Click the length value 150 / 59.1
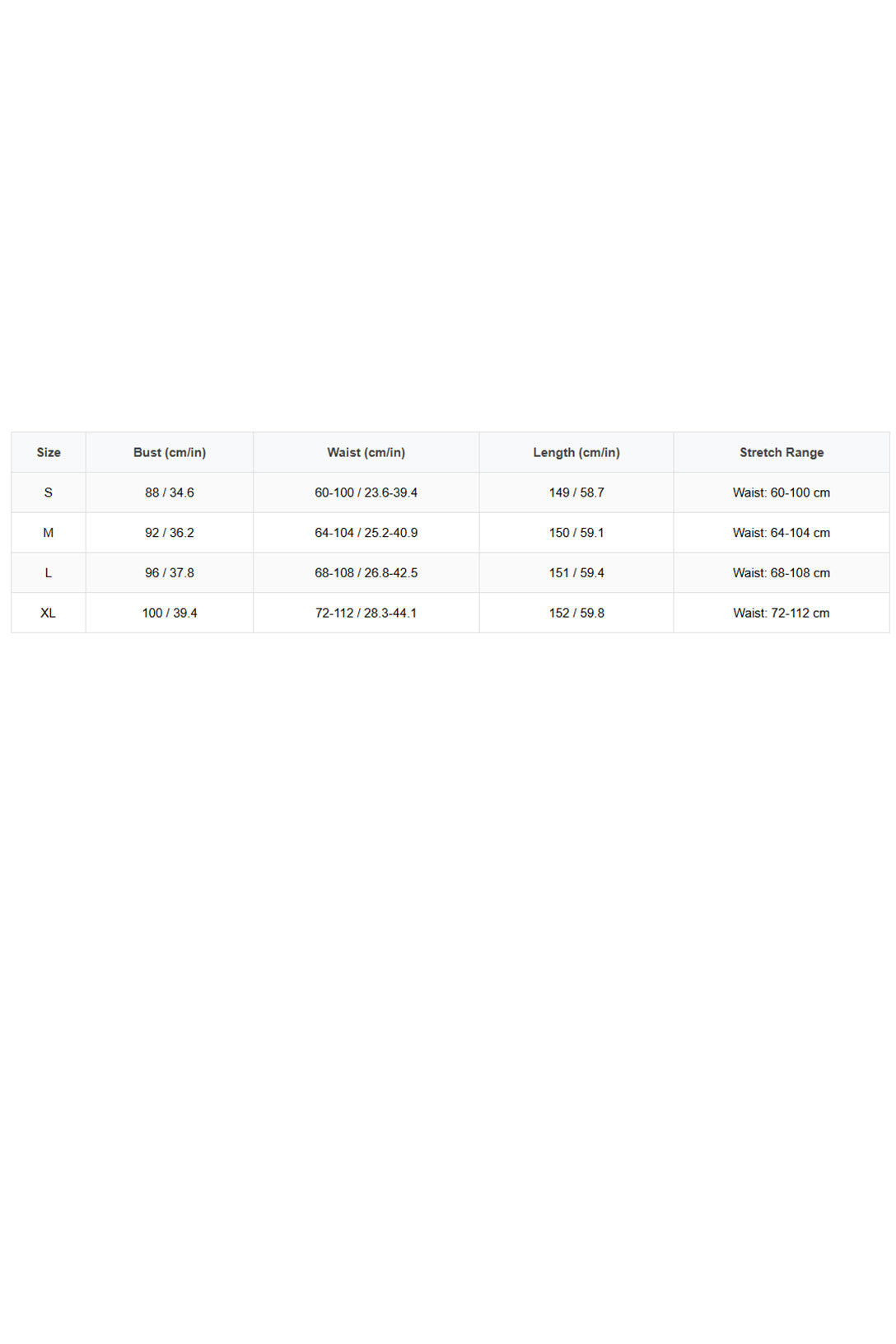The height and width of the screenshot is (1344, 896). point(576,533)
